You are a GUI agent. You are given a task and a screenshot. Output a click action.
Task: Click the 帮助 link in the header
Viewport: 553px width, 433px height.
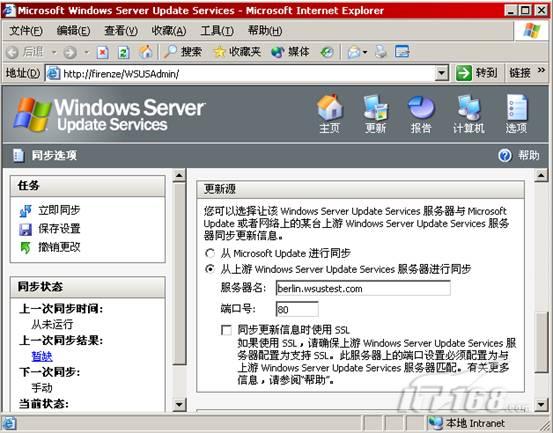pyautogui.click(x=528, y=155)
